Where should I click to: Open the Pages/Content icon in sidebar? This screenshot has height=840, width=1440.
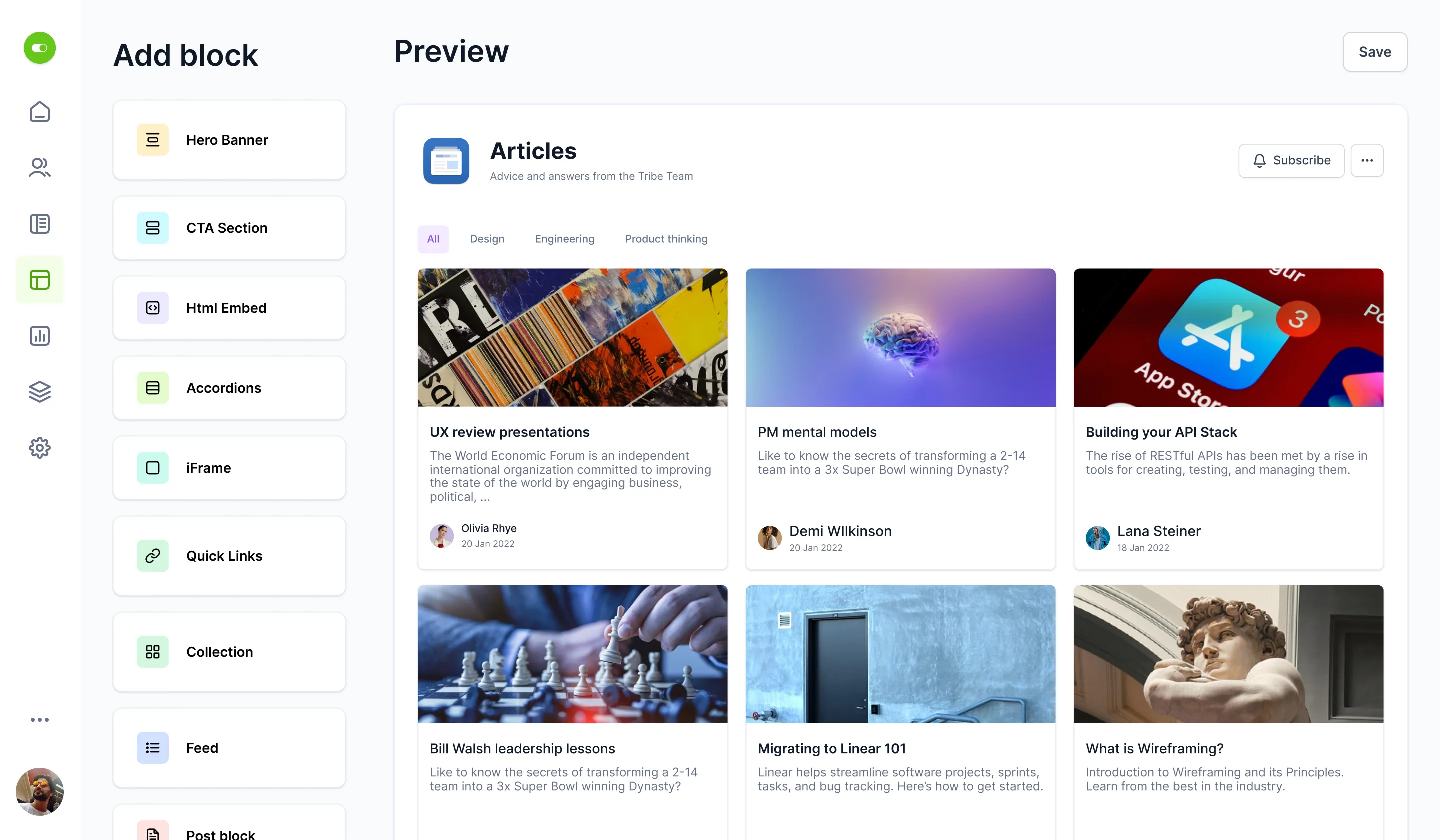click(40, 223)
